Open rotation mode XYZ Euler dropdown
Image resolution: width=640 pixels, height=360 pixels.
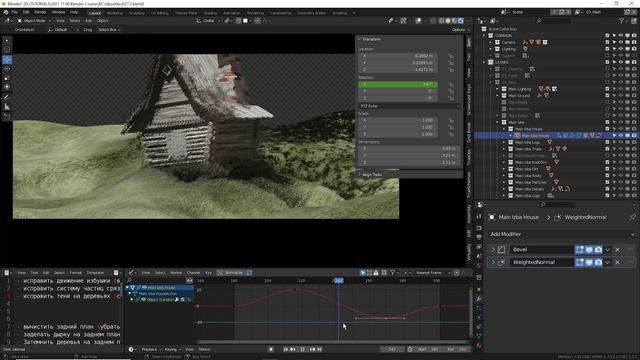[x=409, y=106]
